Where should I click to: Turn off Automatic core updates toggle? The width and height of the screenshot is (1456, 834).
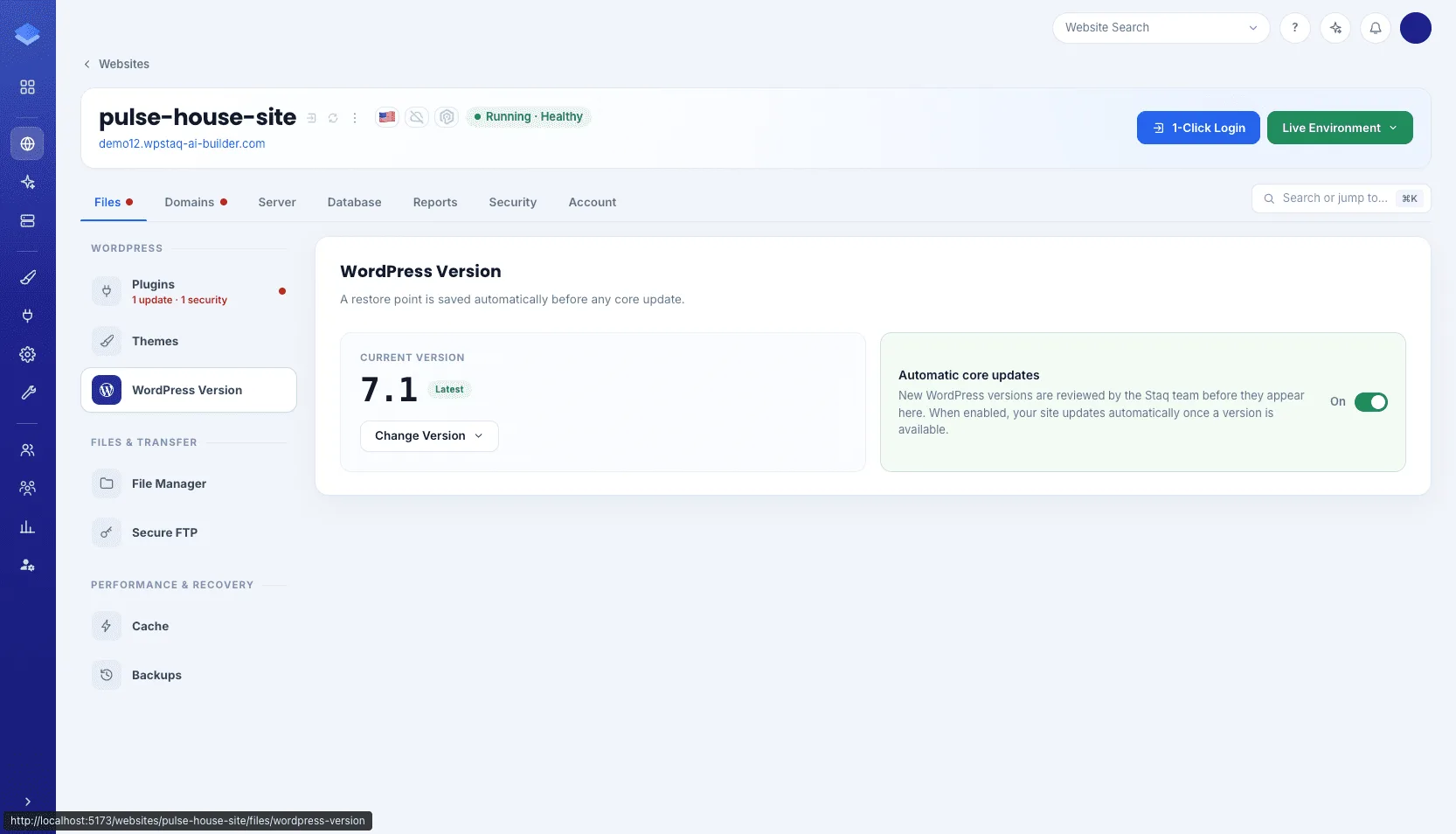click(x=1370, y=402)
